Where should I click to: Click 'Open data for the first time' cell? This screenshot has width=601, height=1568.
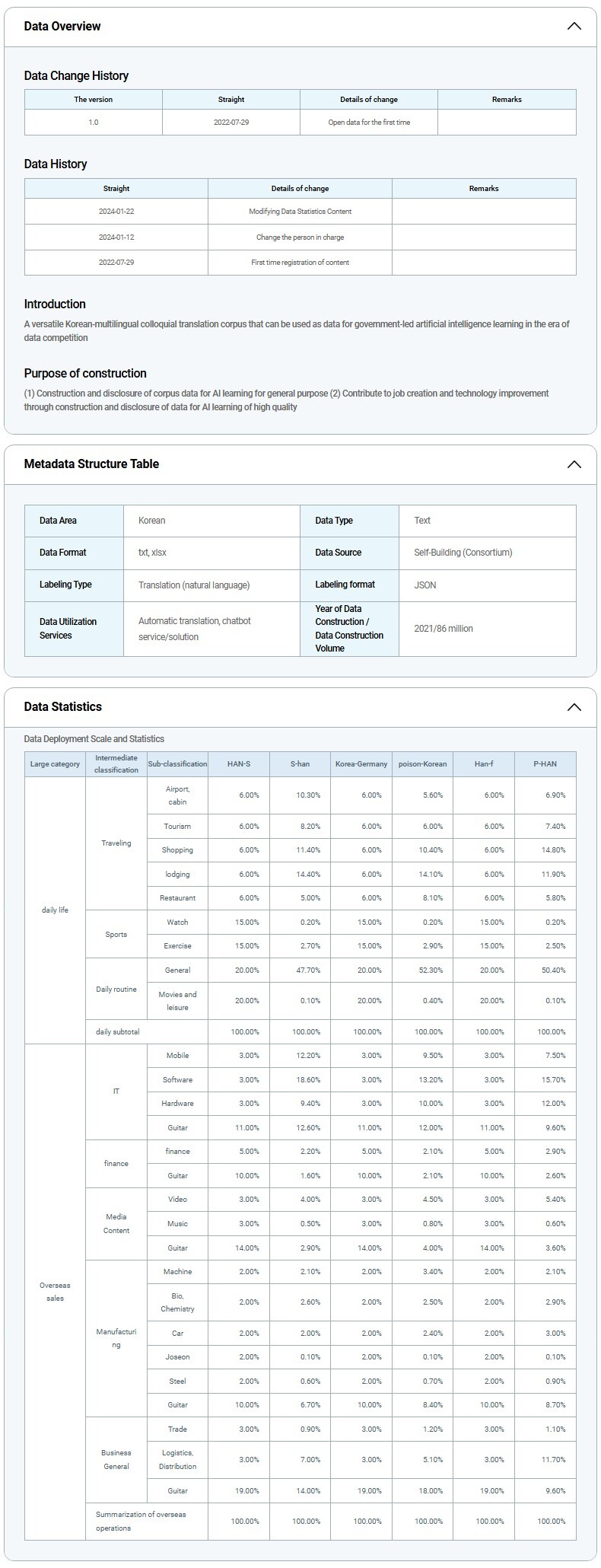[x=369, y=122]
